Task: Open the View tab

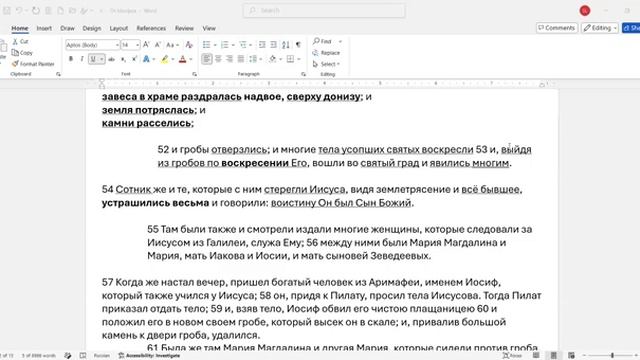Action: point(209,28)
